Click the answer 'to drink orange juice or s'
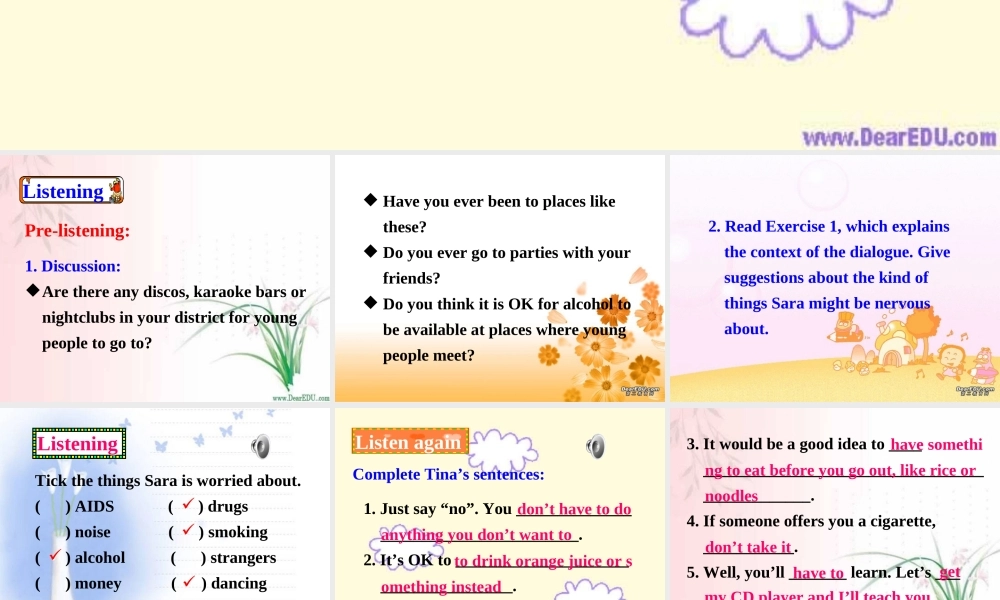The width and height of the screenshot is (1000, 600). pyautogui.click(x=543, y=561)
